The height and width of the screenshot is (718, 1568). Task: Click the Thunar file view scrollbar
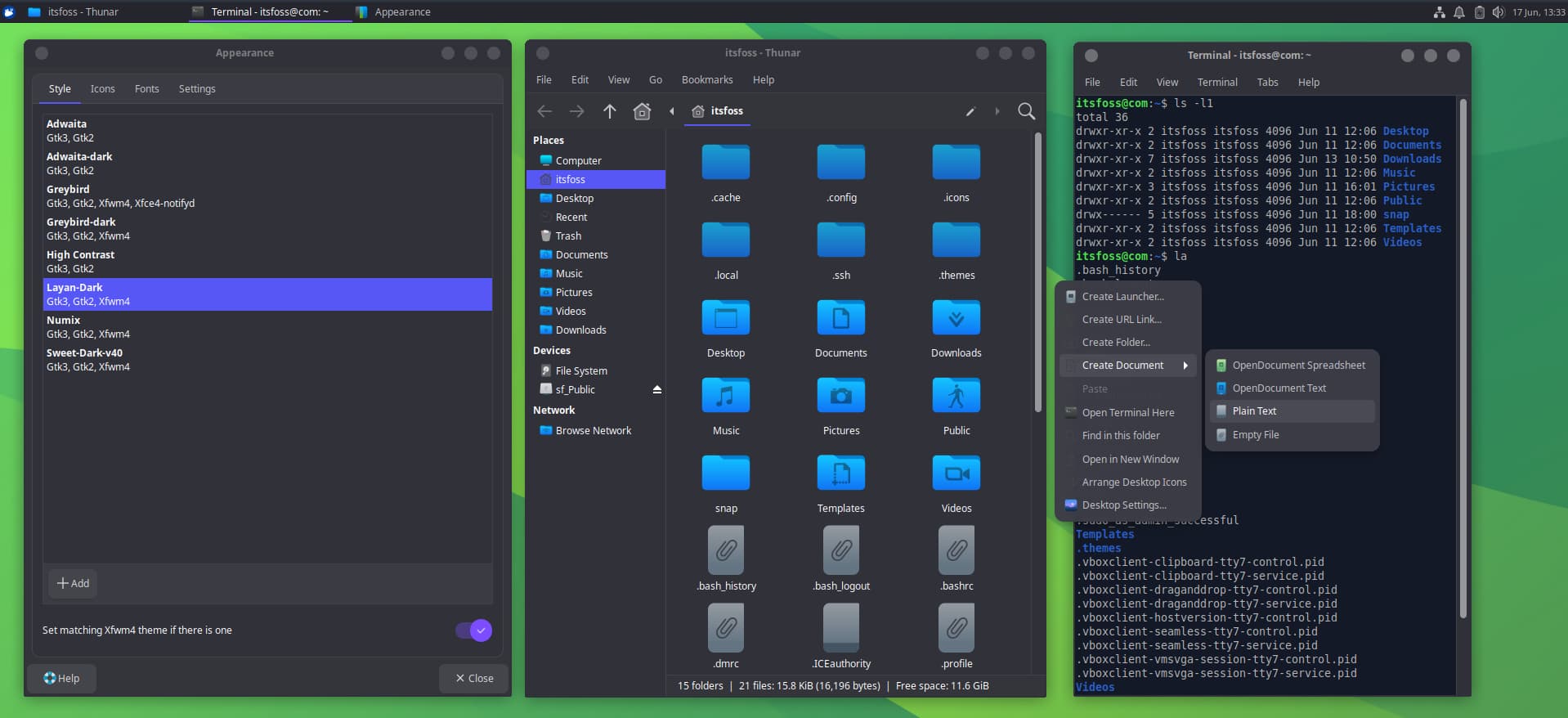(1038, 272)
